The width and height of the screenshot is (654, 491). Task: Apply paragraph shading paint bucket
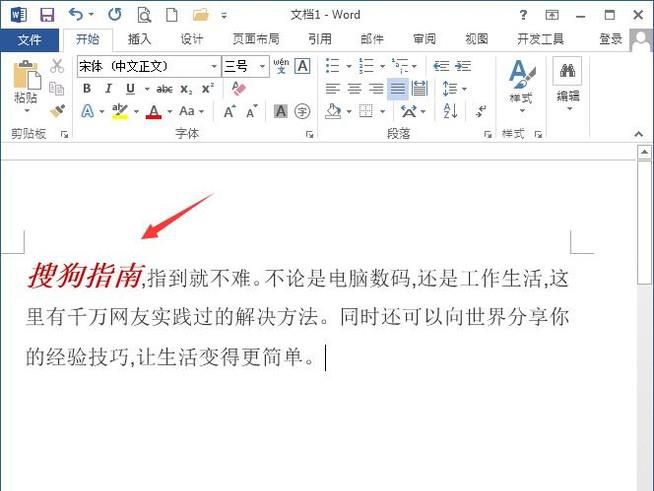pyautogui.click(x=333, y=111)
